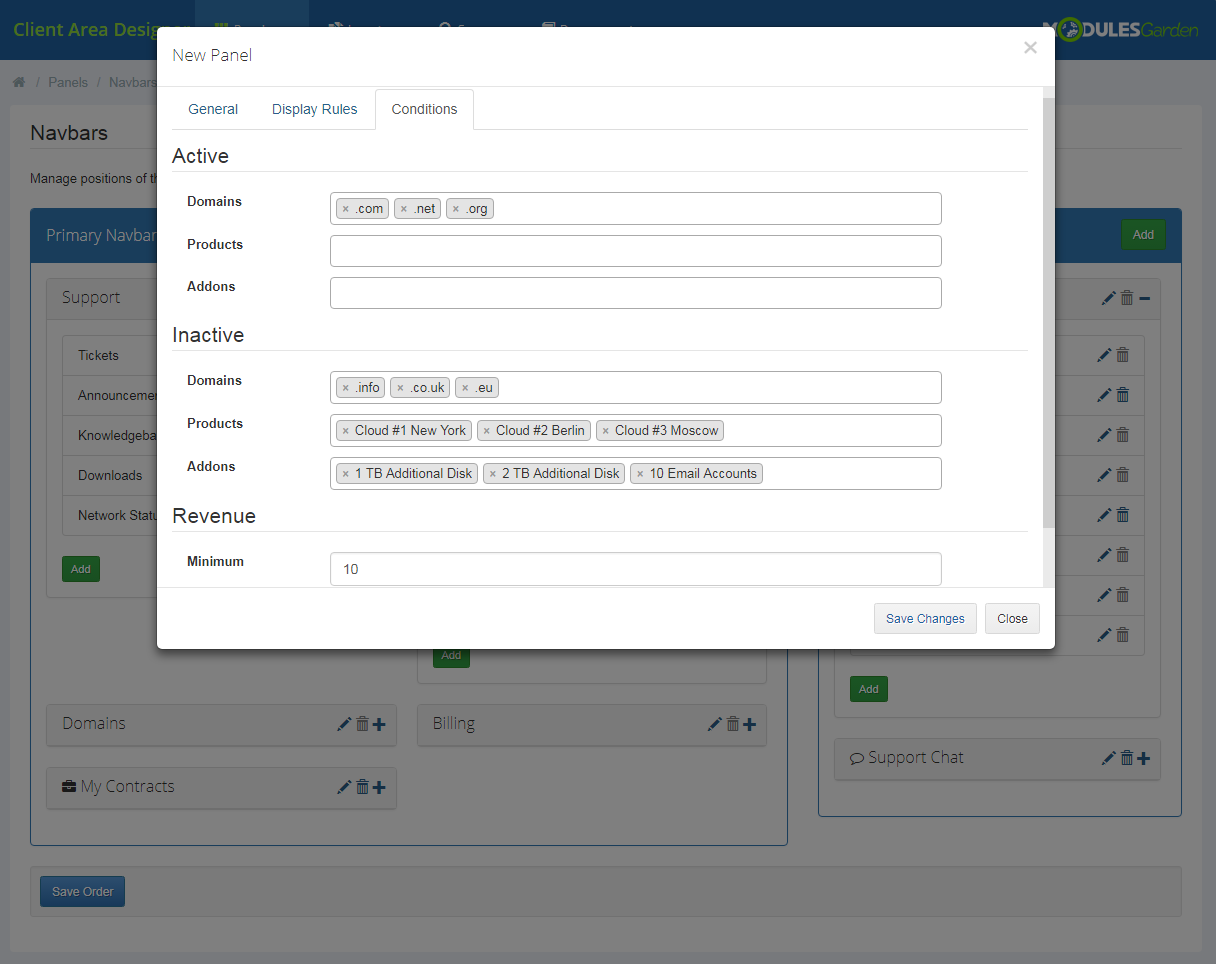Viewport: 1216px width, 964px height.
Task: Click the Save Changes button
Action: [x=924, y=618]
